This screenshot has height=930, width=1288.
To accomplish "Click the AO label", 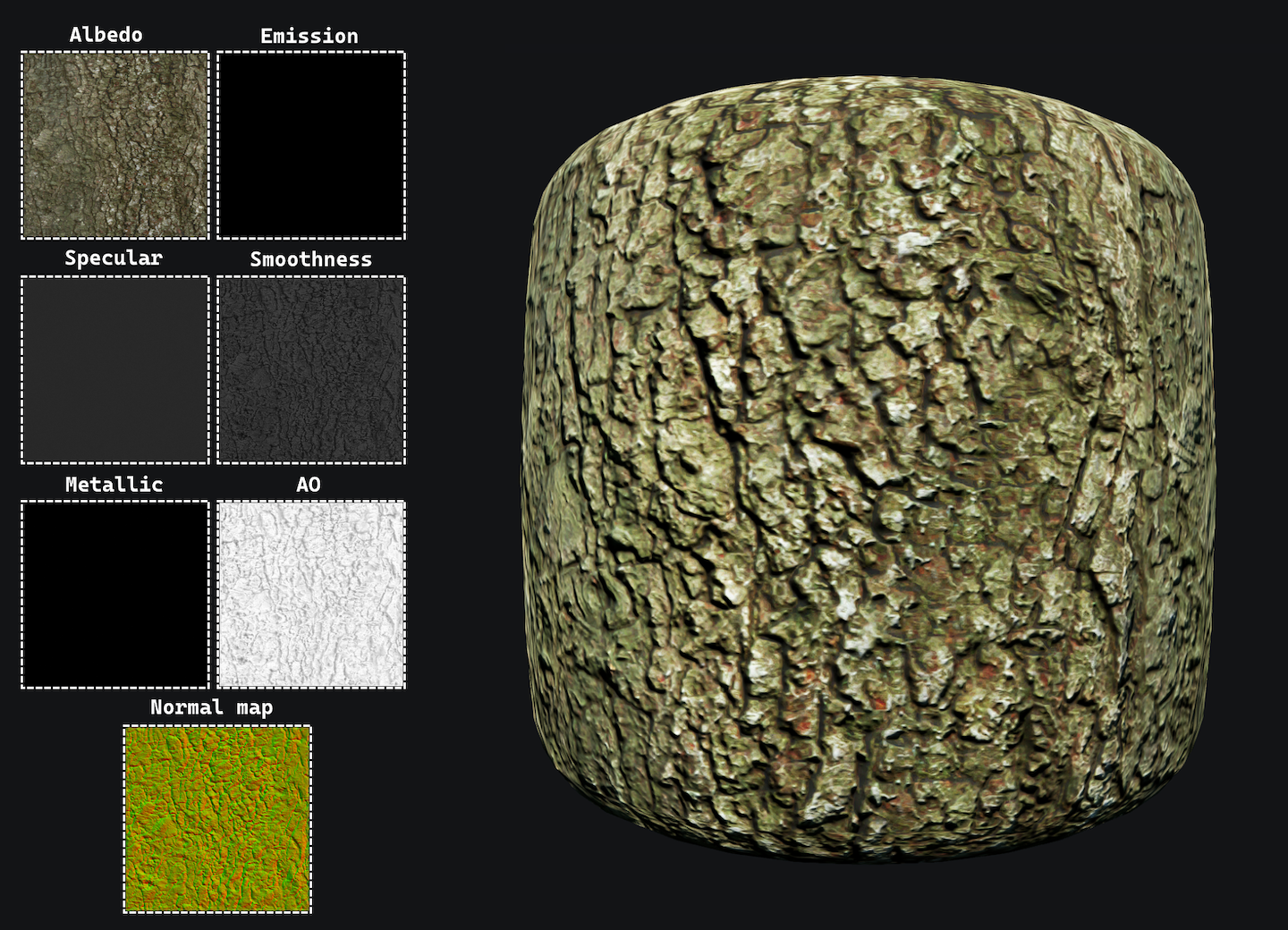I will click(x=309, y=485).
